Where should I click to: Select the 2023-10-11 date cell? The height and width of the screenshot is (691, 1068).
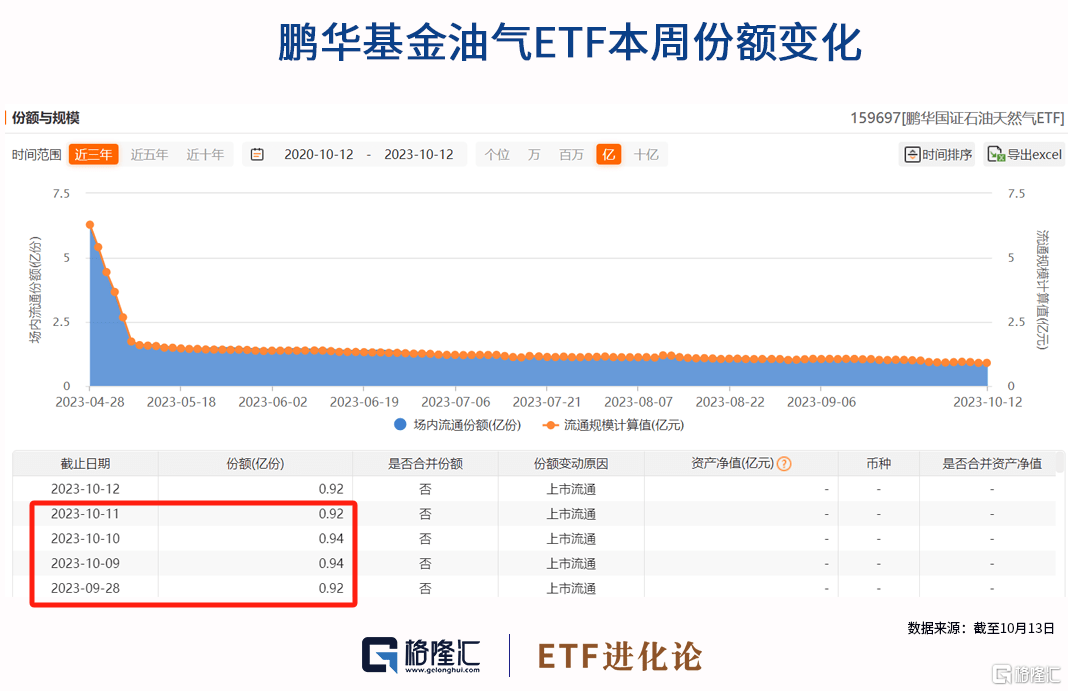85,514
